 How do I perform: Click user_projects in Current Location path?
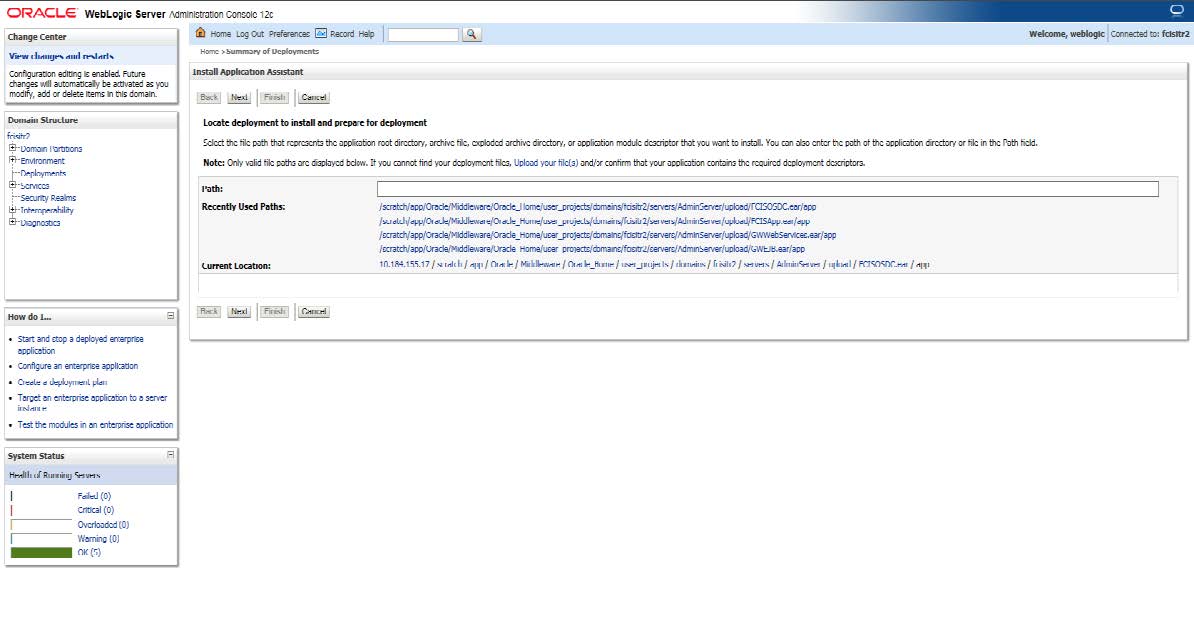645,264
